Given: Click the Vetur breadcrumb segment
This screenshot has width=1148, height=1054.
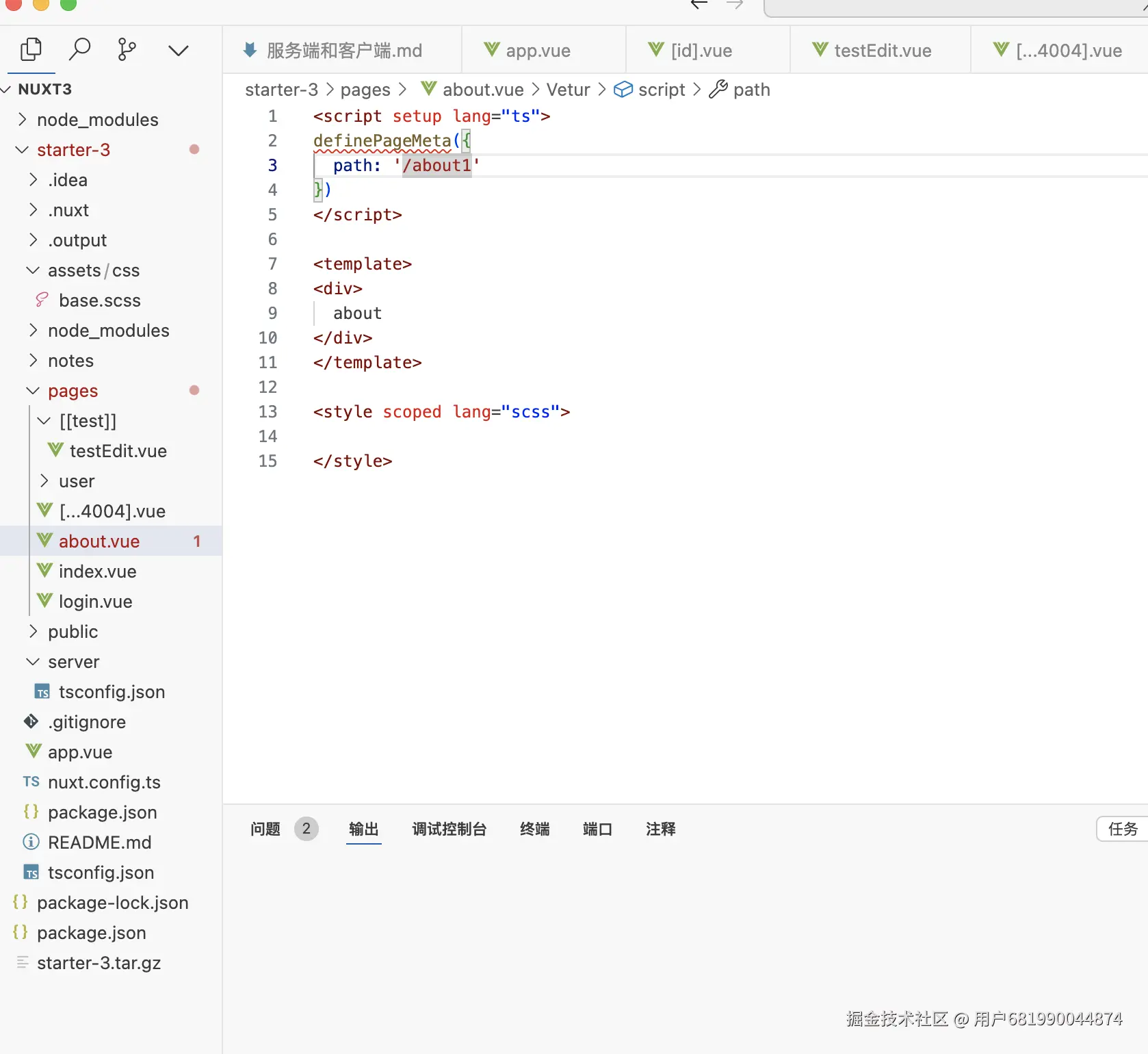Looking at the screenshot, I should 568,90.
